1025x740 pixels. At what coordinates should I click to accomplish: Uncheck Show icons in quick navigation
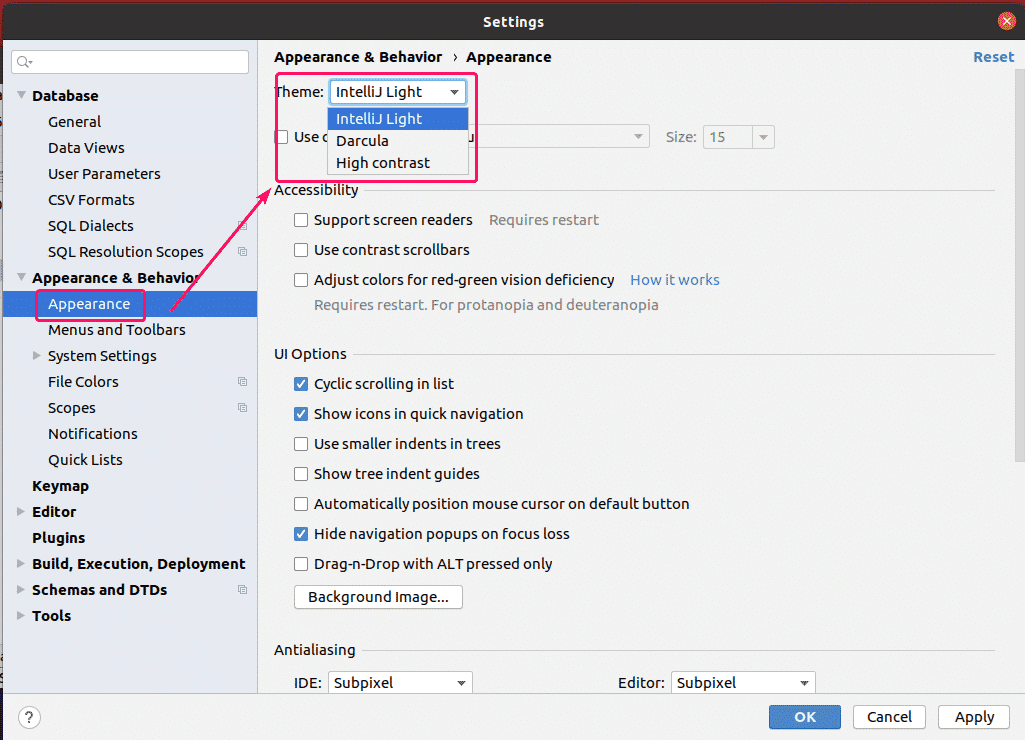click(301, 414)
